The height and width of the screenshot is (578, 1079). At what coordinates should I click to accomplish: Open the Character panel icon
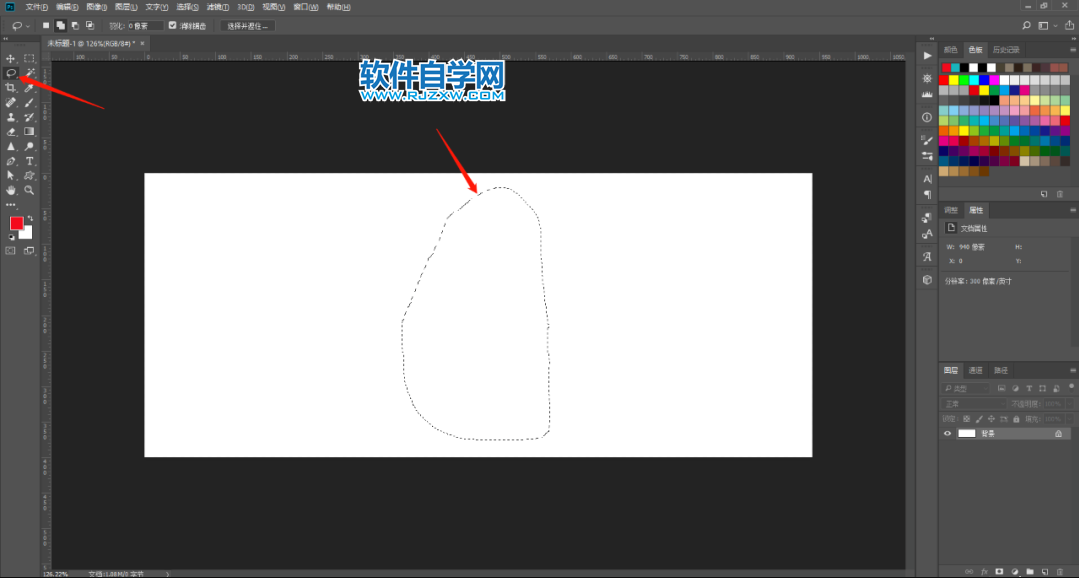point(927,178)
